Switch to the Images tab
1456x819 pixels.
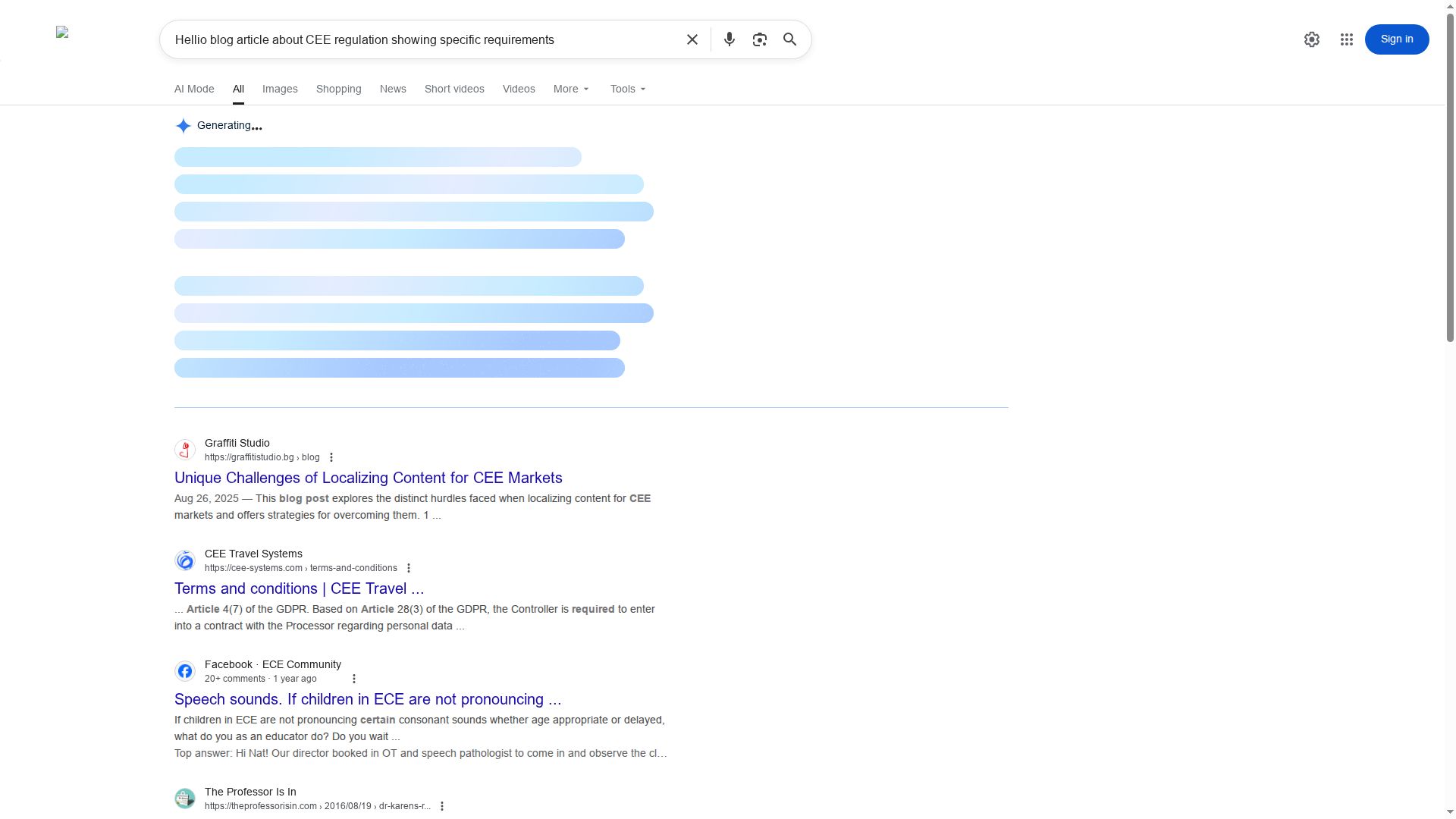pyautogui.click(x=280, y=89)
